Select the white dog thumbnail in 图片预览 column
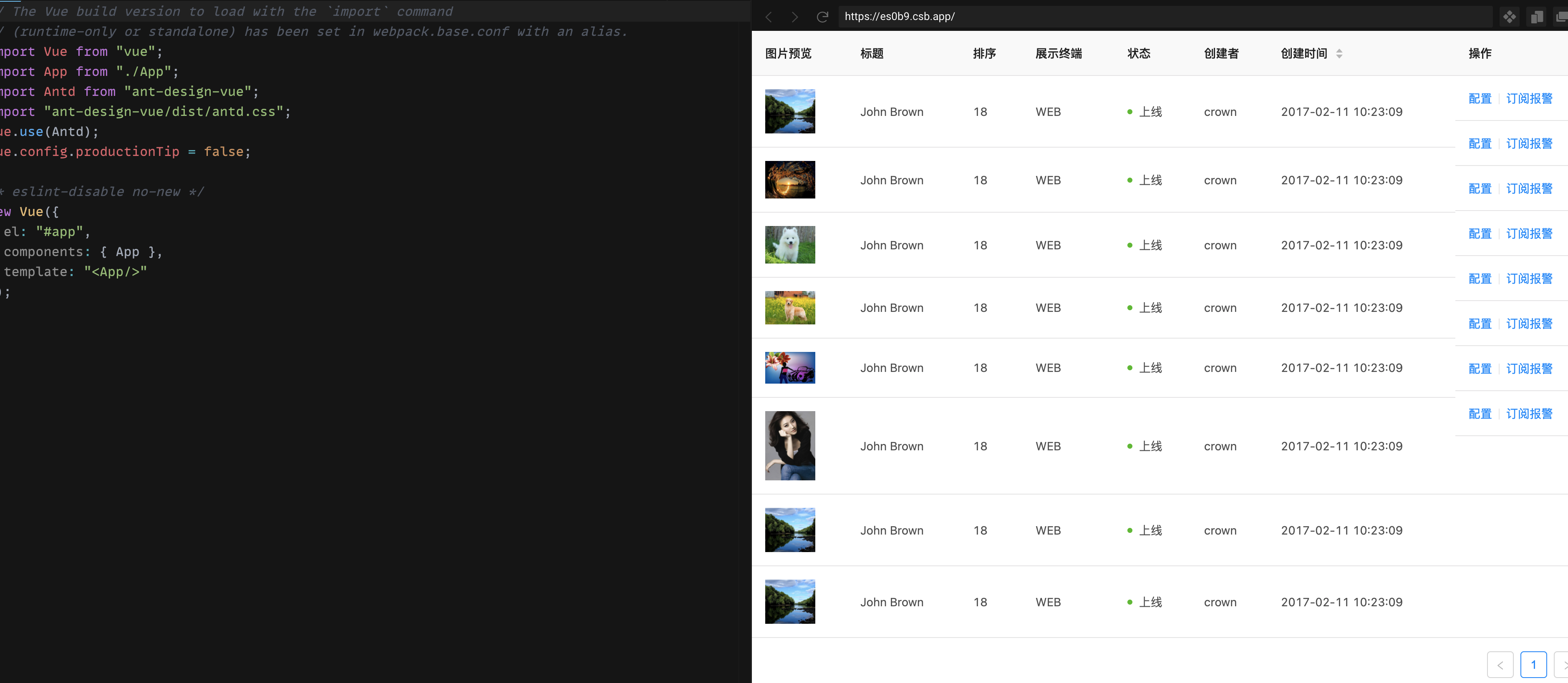Viewport: 1568px width, 683px height. (x=789, y=244)
